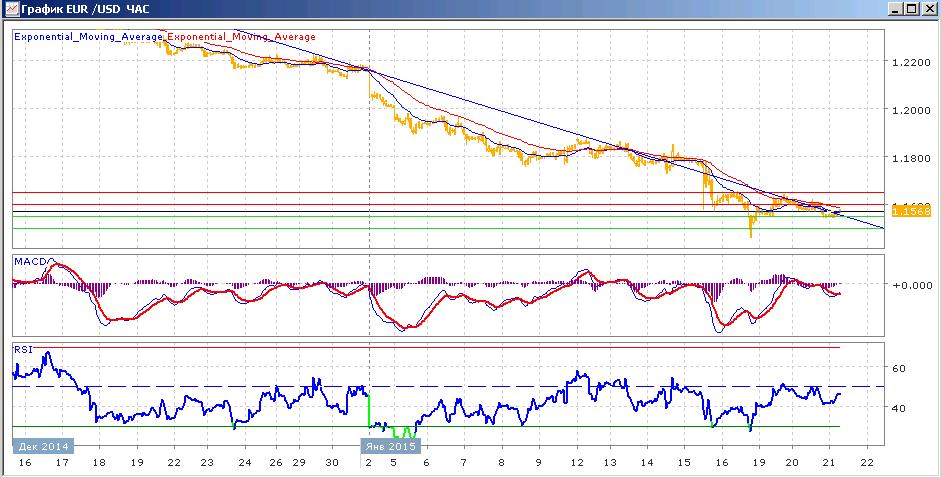Screen dimensions: 942x478
Task: Click the 1.1800 price axis label
Action: coord(913,160)
